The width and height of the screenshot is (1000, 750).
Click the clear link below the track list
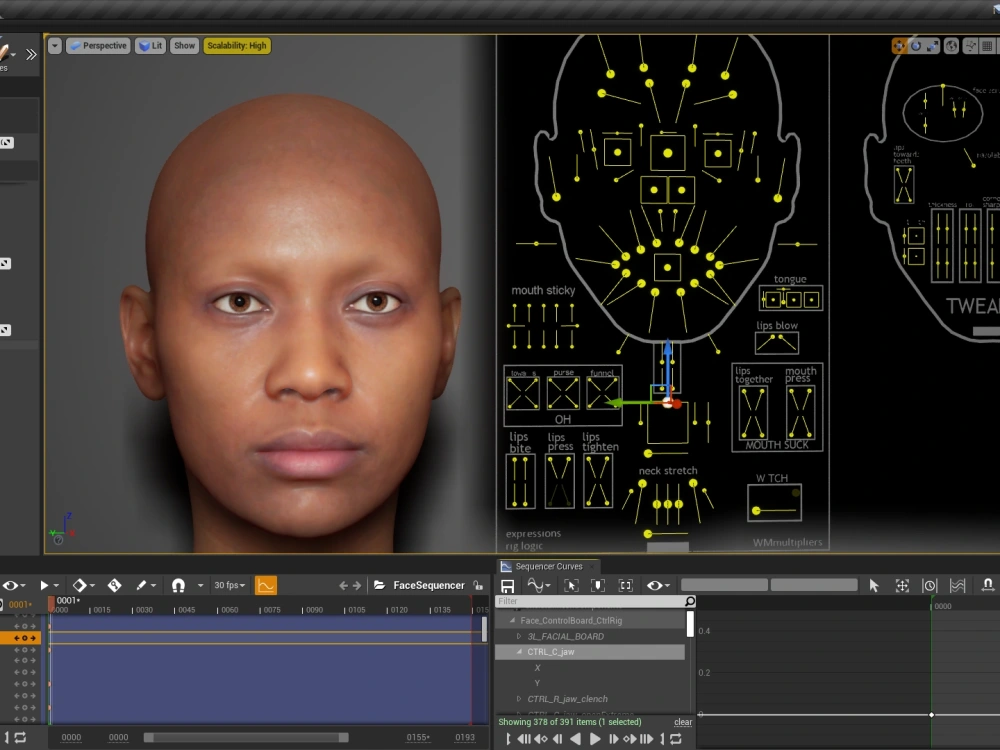click(x=683, y=722)
